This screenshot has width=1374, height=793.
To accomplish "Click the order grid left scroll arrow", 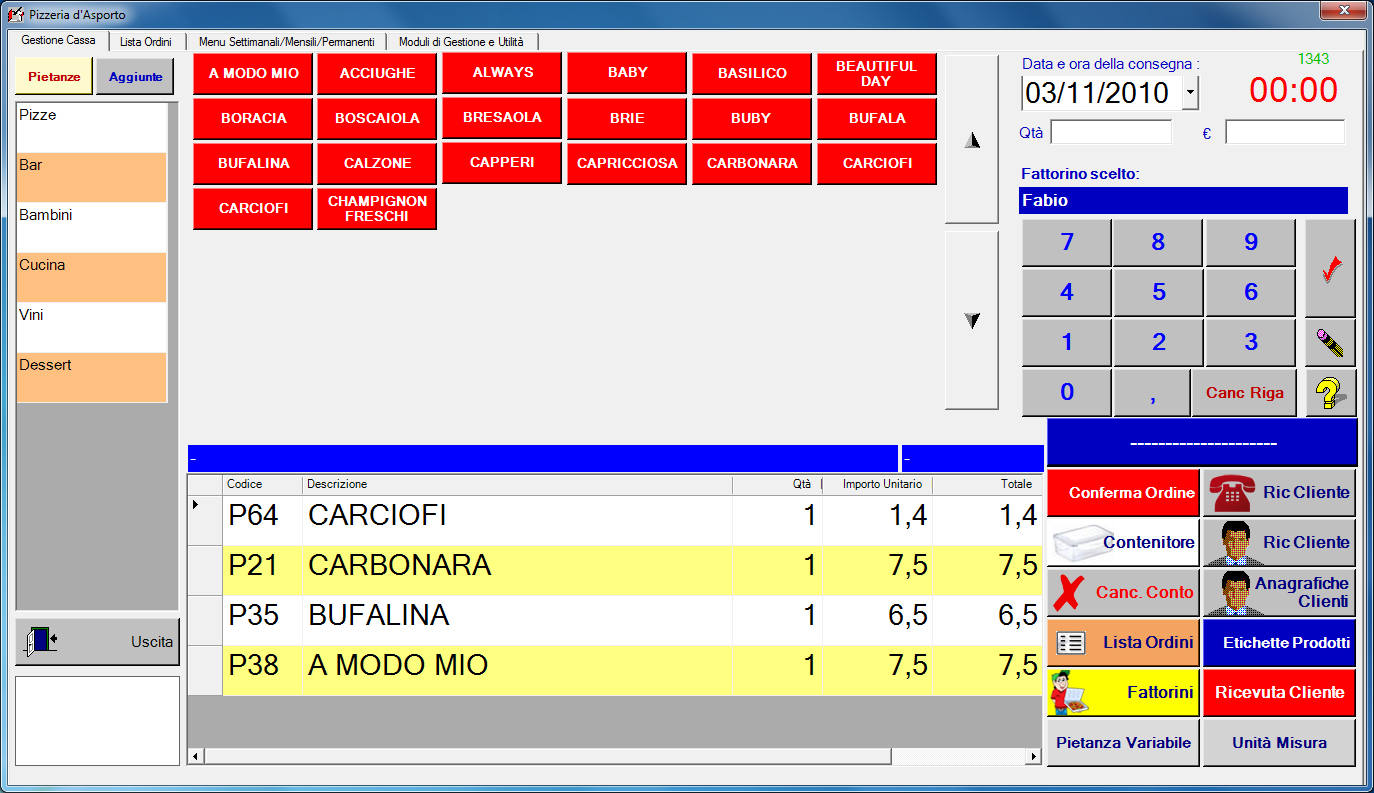I will tap(195, 756).
